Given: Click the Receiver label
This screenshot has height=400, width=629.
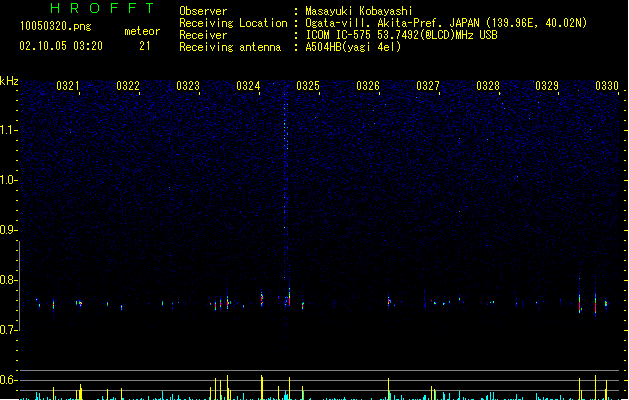Looking at the screenshot, I should 203,35.
